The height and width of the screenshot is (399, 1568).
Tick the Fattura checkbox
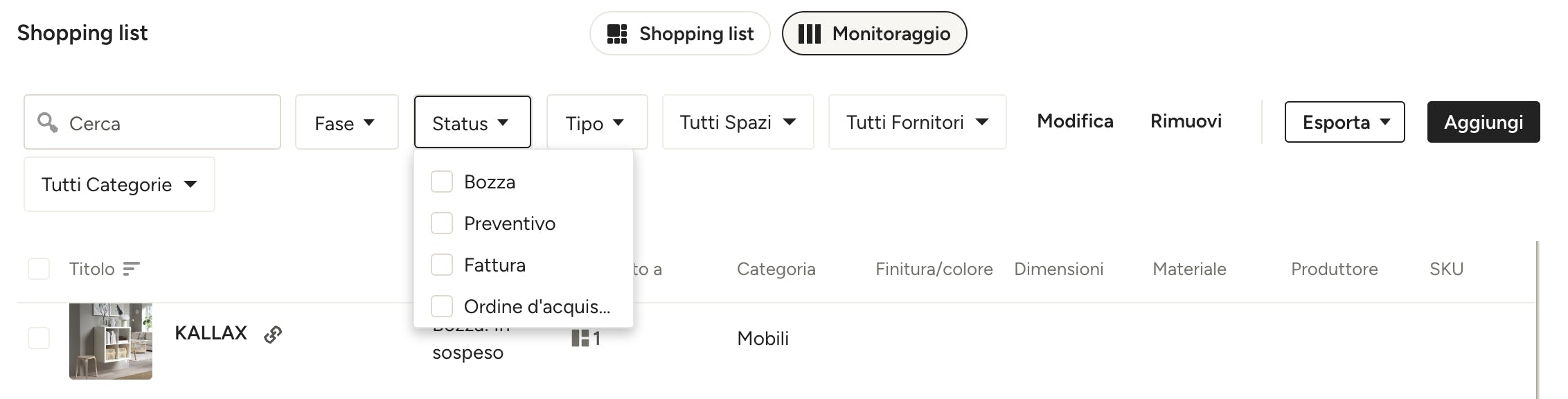click(442, 265)
